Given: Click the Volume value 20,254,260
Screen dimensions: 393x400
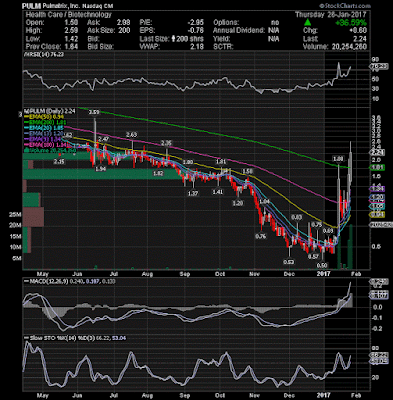Looking at the screenshot, I should 349,47.
